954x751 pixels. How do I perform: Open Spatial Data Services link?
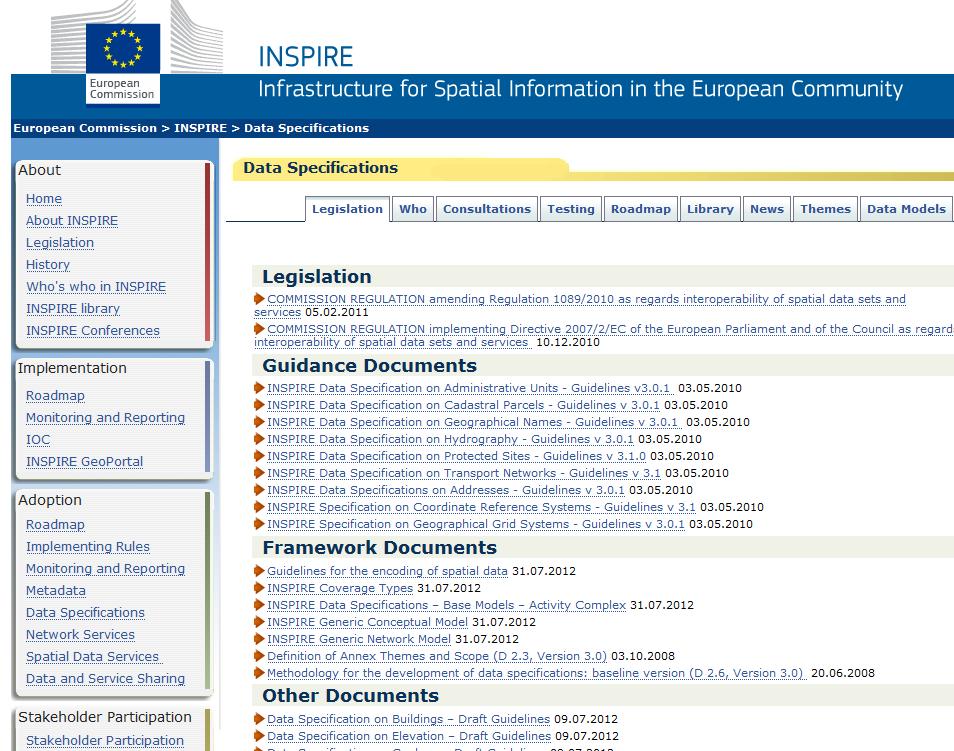click(94, 657)
